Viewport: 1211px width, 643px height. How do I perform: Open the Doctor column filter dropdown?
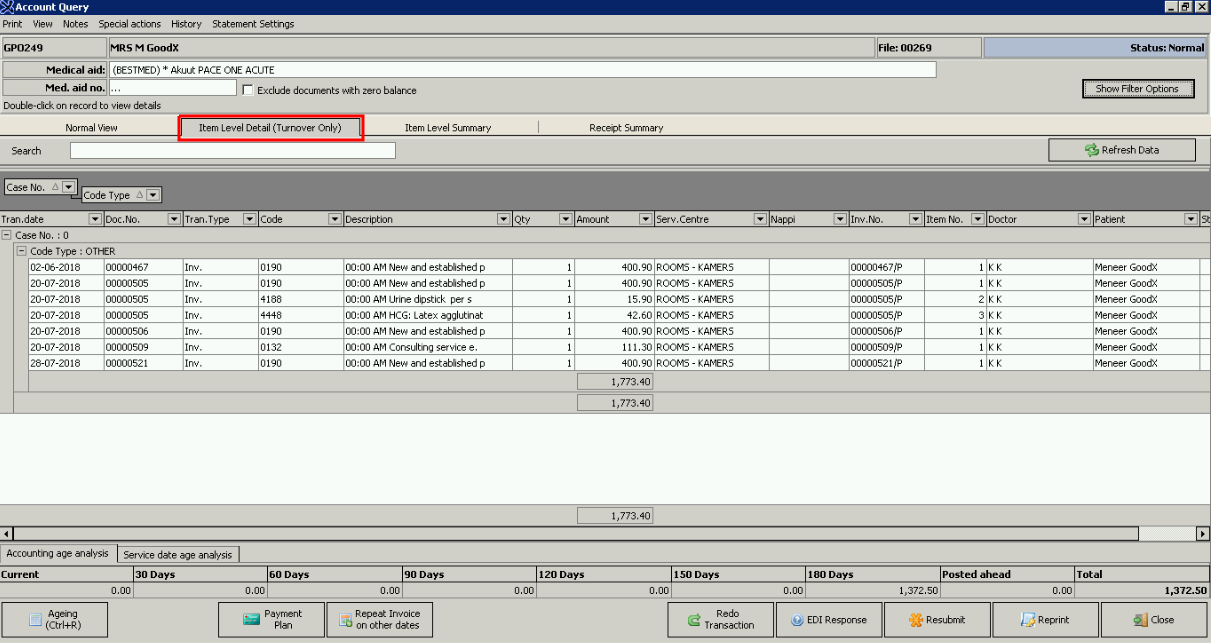1084,219
